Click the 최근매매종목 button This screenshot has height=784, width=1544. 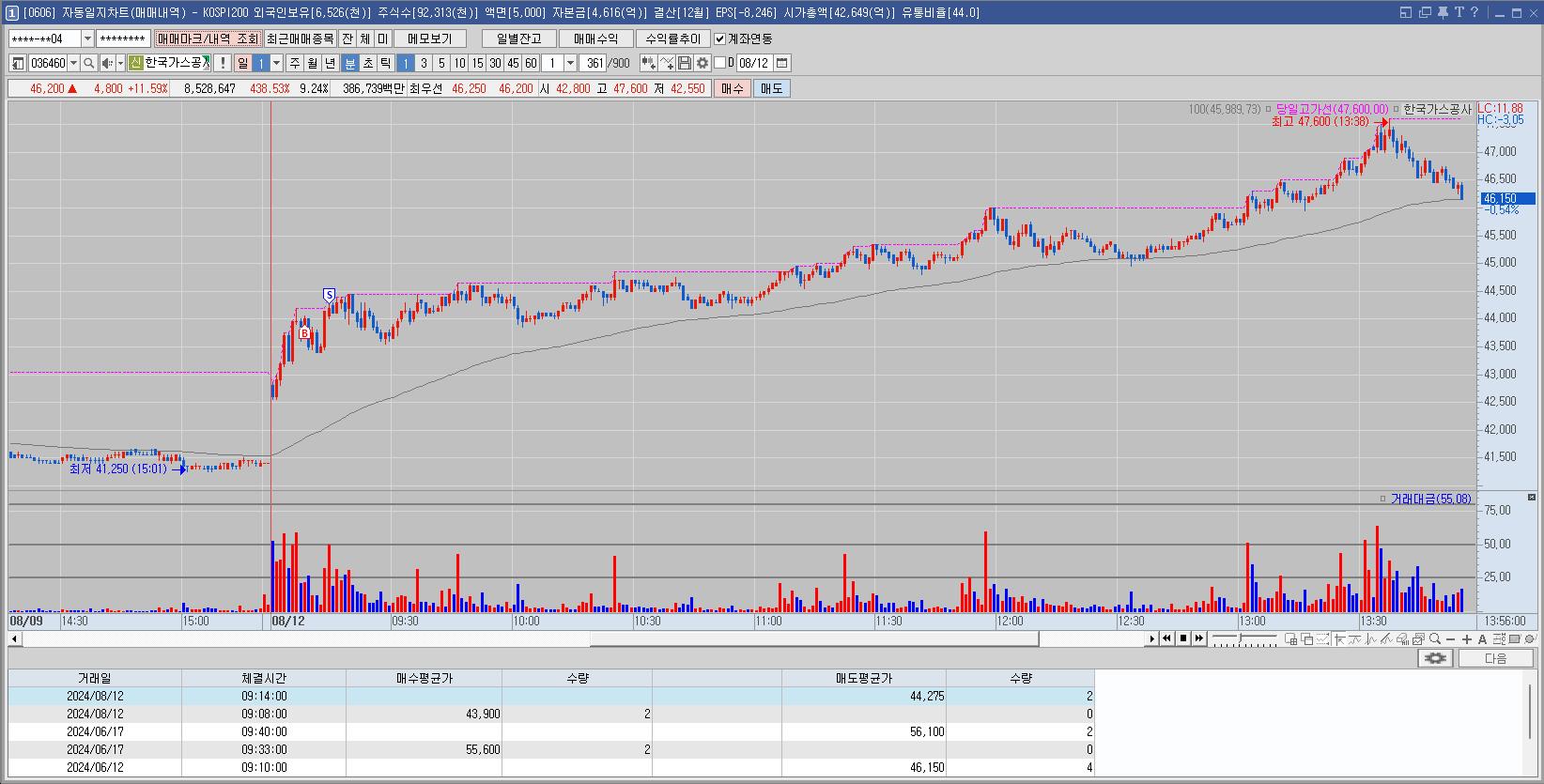[x=301, y=38]
